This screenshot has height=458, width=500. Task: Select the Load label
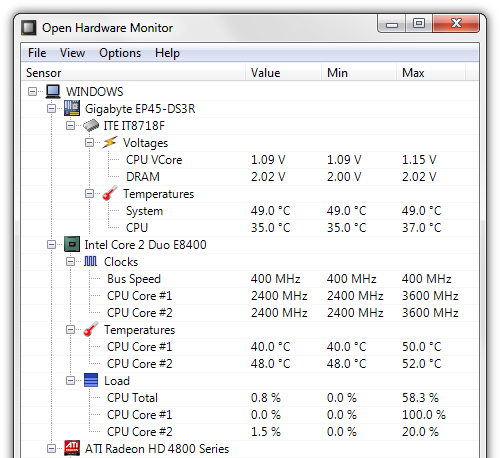(117, 381)
